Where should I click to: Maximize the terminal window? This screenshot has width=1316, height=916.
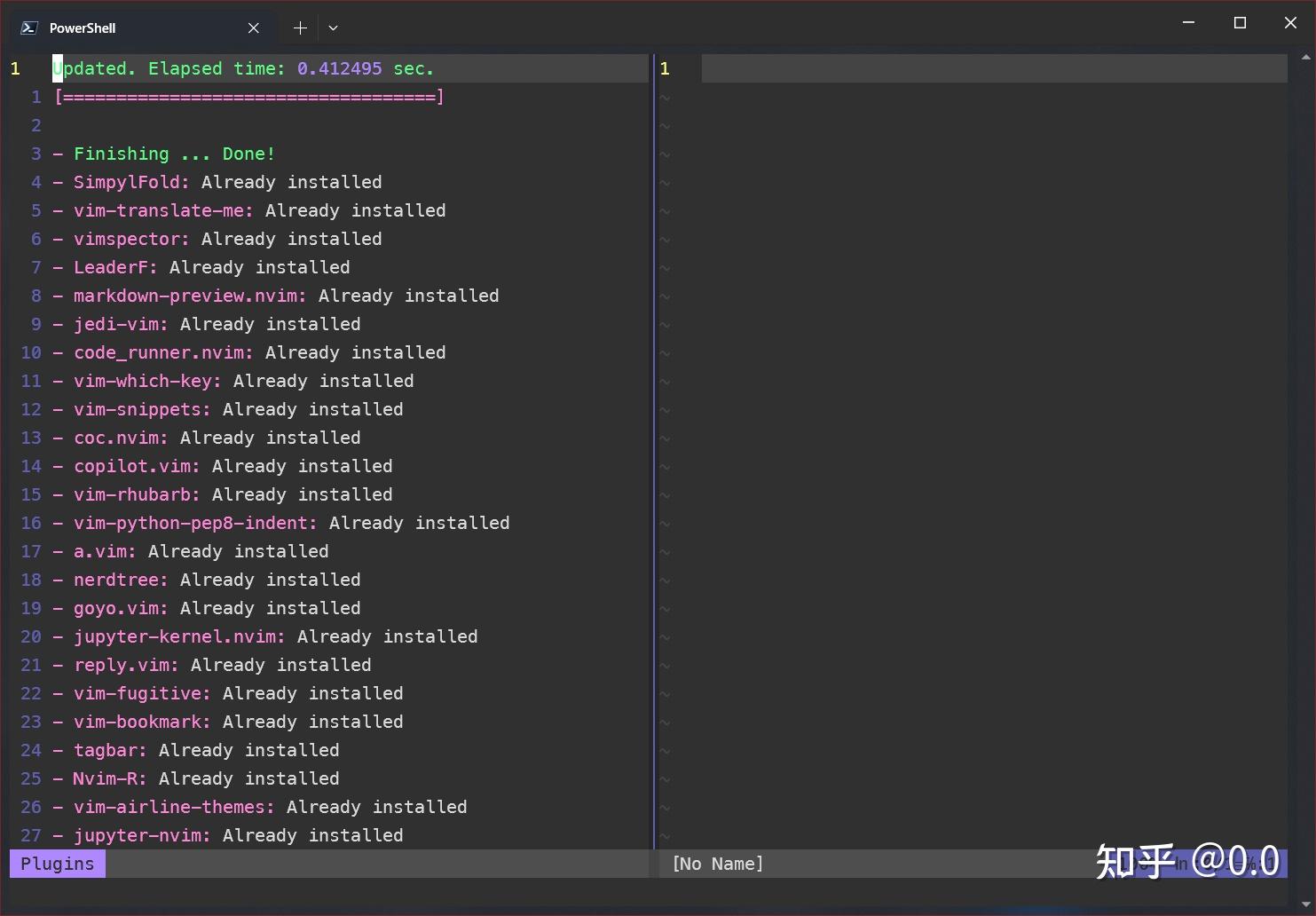coord(1240,22)
